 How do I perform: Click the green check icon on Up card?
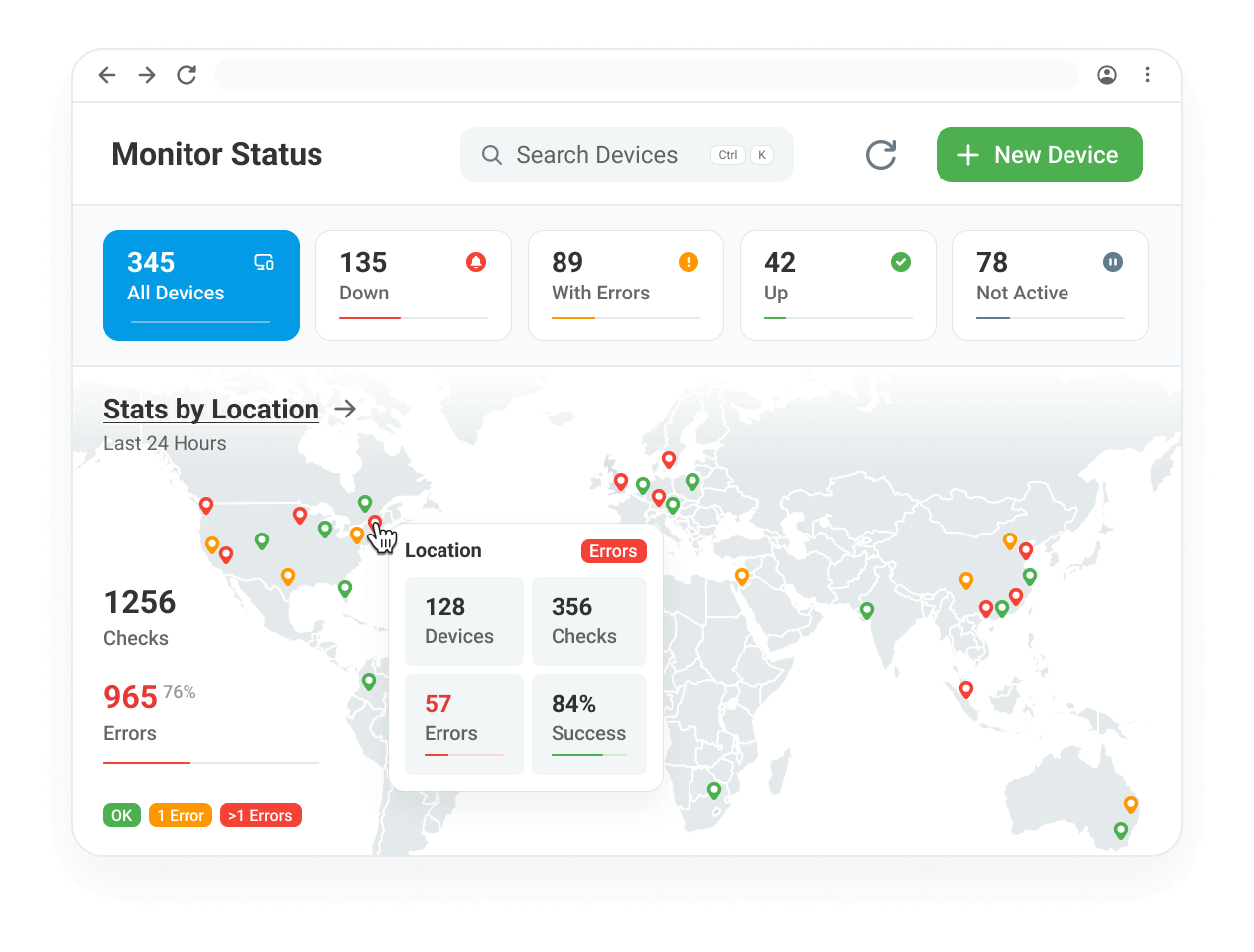(x=901, y=262)
